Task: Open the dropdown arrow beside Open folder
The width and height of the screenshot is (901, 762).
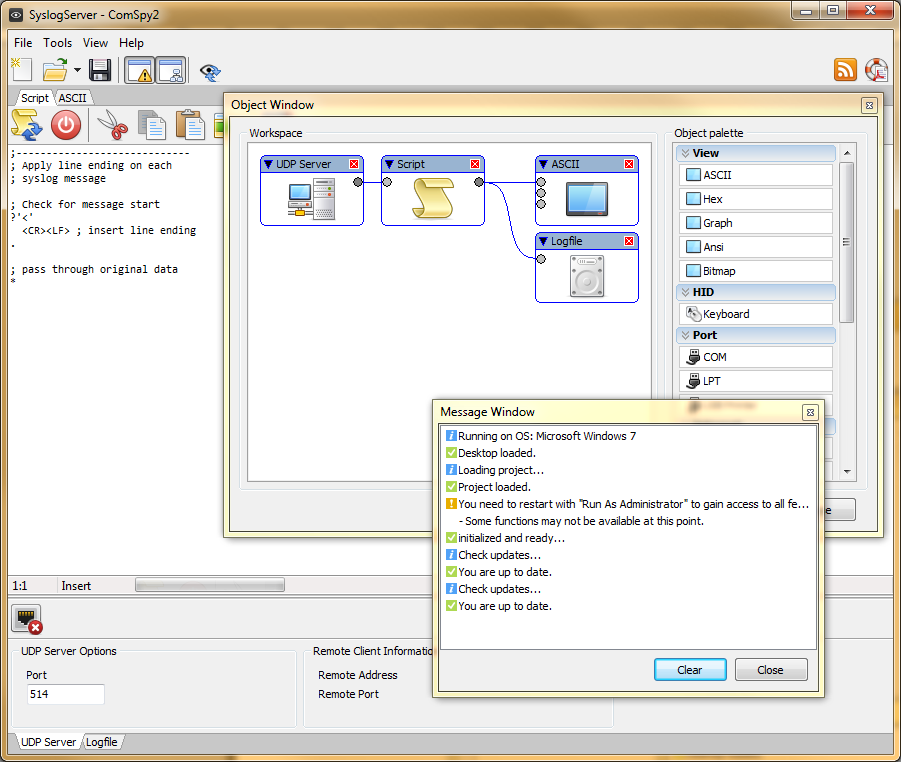Action: (x=77, y=70)
